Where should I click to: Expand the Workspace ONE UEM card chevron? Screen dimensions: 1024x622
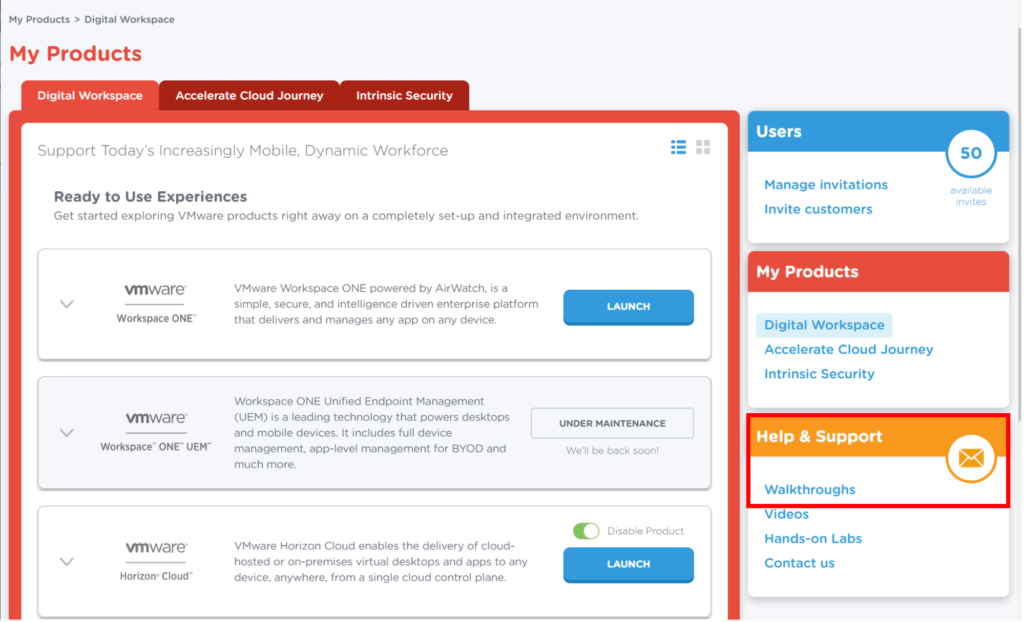tap(67, 433)
